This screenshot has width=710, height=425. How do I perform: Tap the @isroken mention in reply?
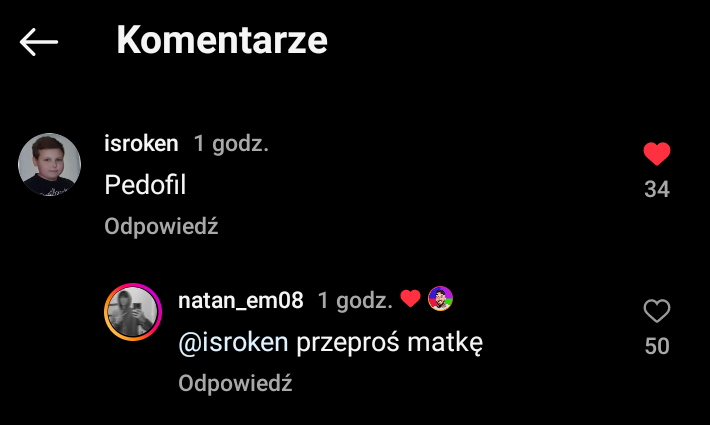click(233, 342)
